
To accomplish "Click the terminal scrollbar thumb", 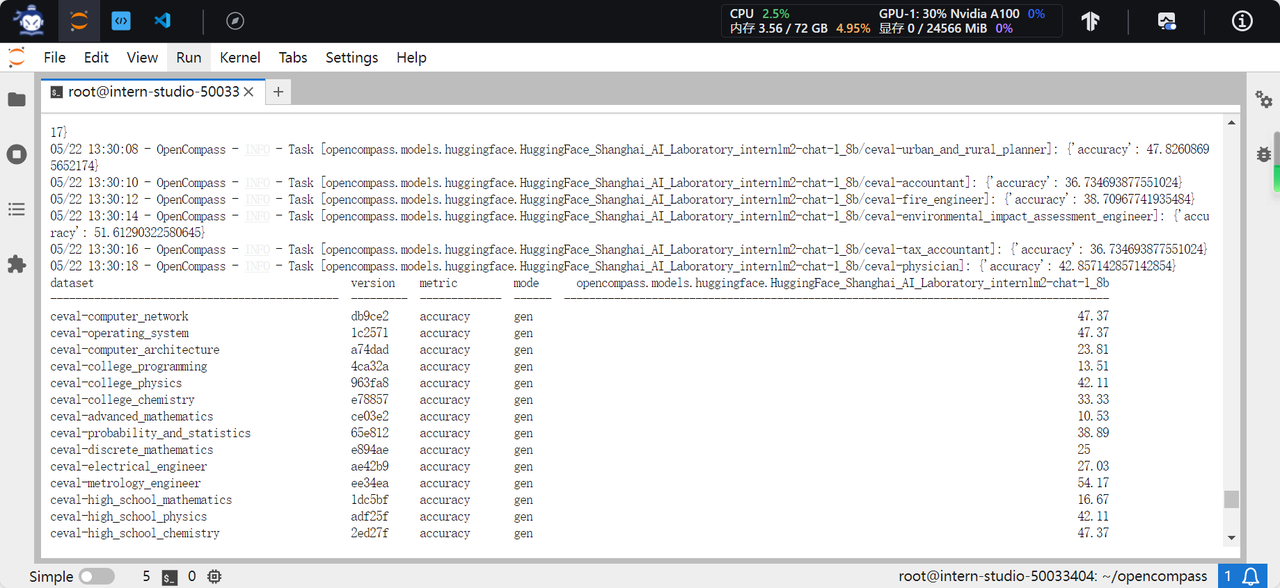I will (x=1231, y=499).
